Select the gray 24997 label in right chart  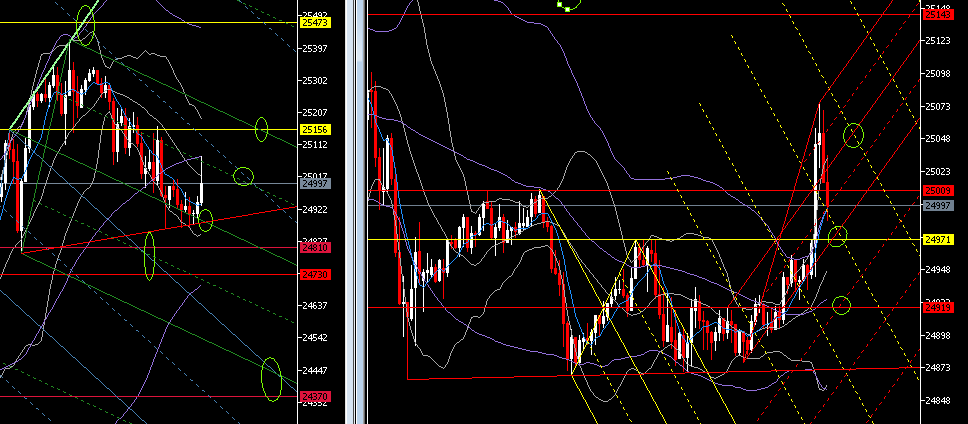tap(938, 205)
